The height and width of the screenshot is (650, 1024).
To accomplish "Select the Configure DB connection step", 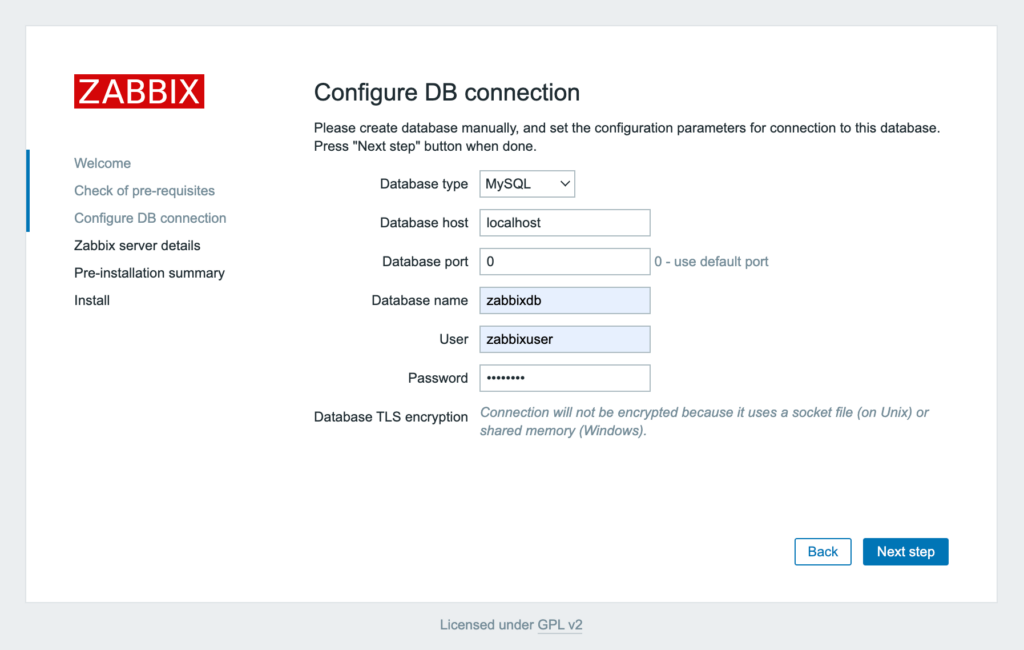I will click(149, 217).
